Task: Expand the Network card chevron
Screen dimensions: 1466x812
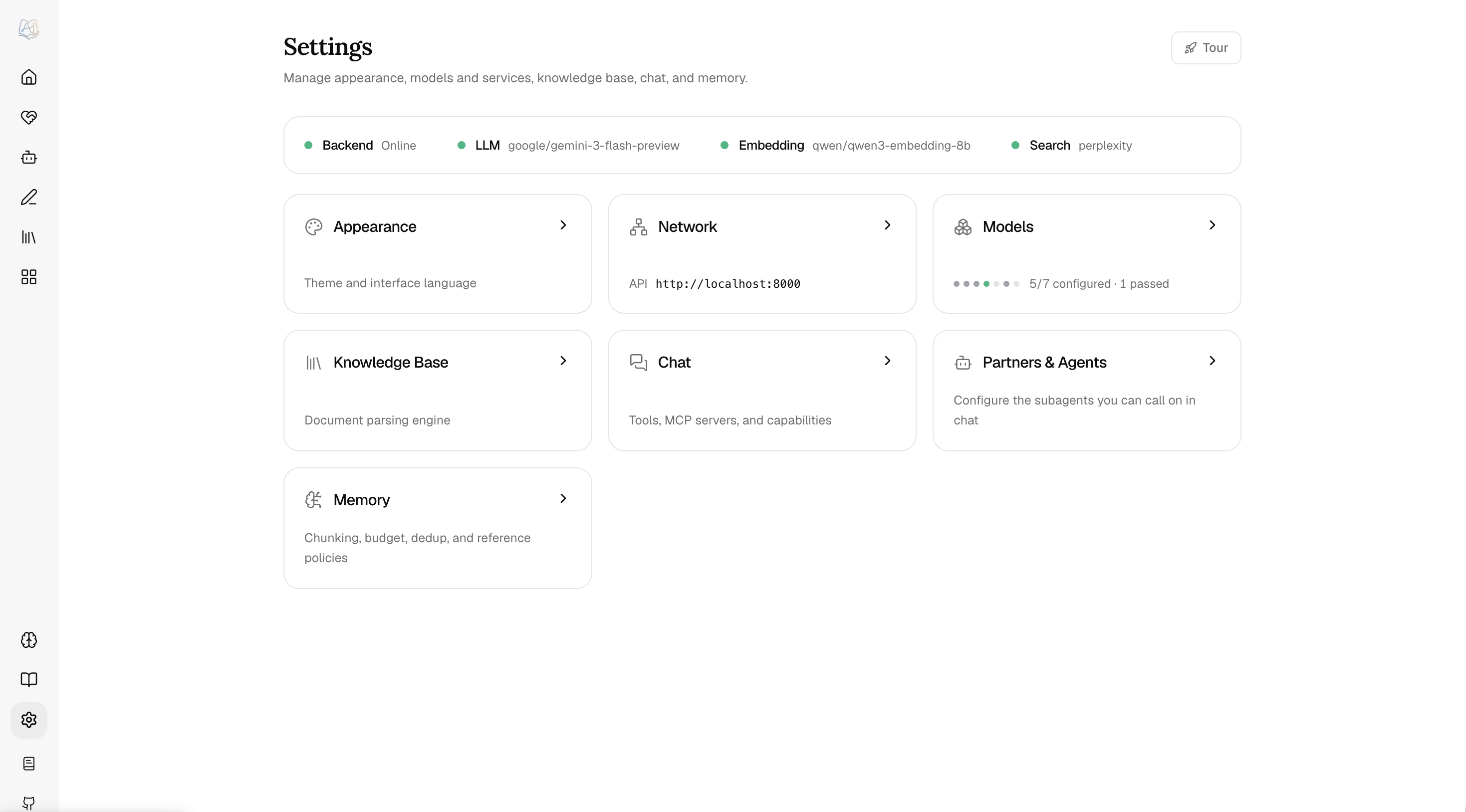Action: (x=887, y=225)
